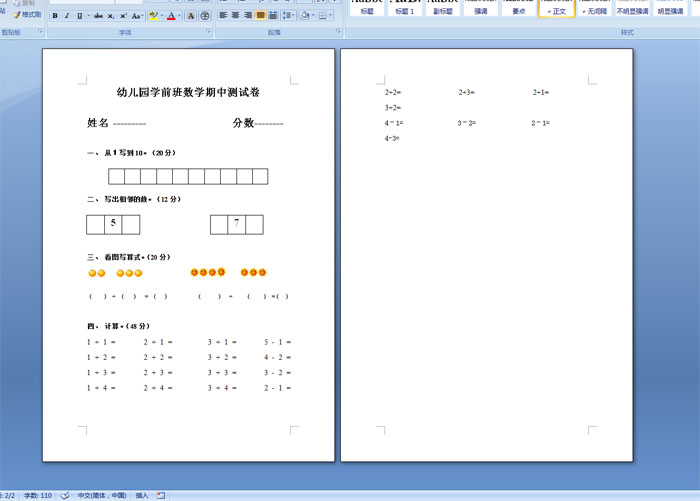Apply 标题 style
This screenshot has height=501, width=700.
coord(367,8)
